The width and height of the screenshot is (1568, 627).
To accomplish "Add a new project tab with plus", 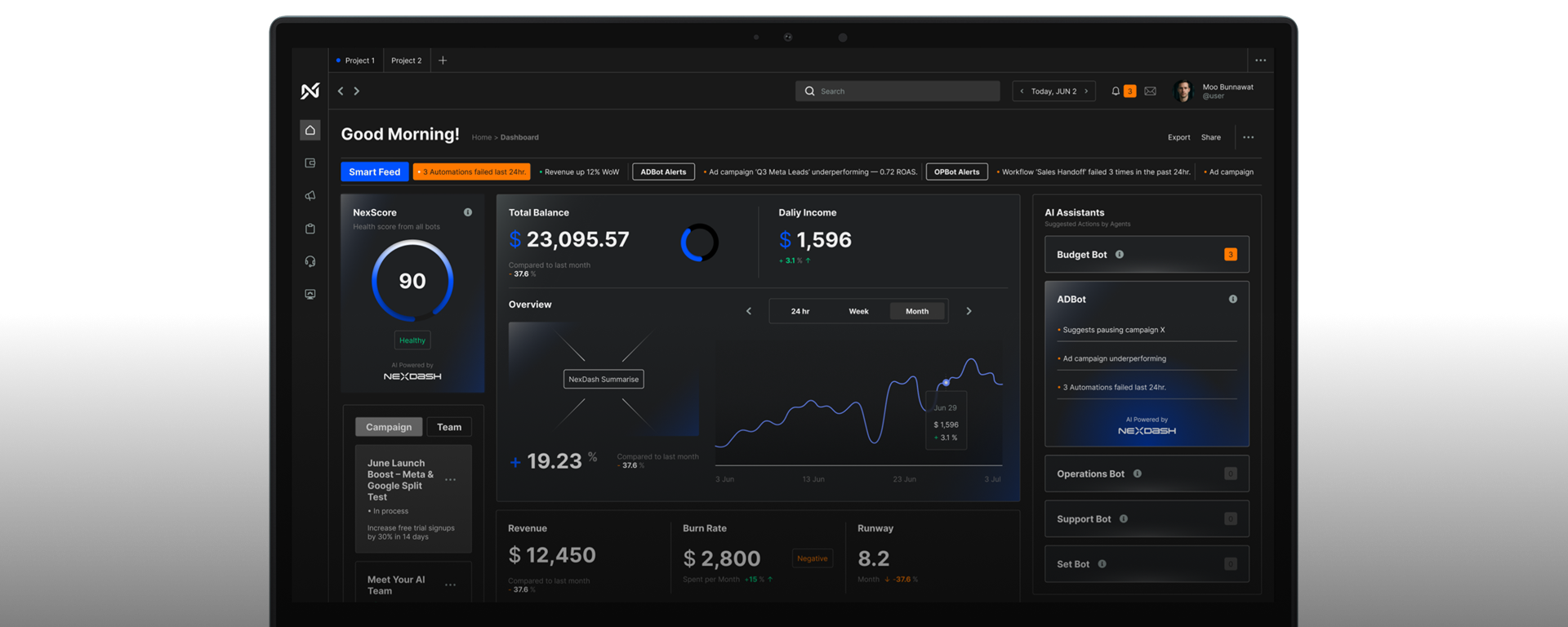I will [443, 60].
